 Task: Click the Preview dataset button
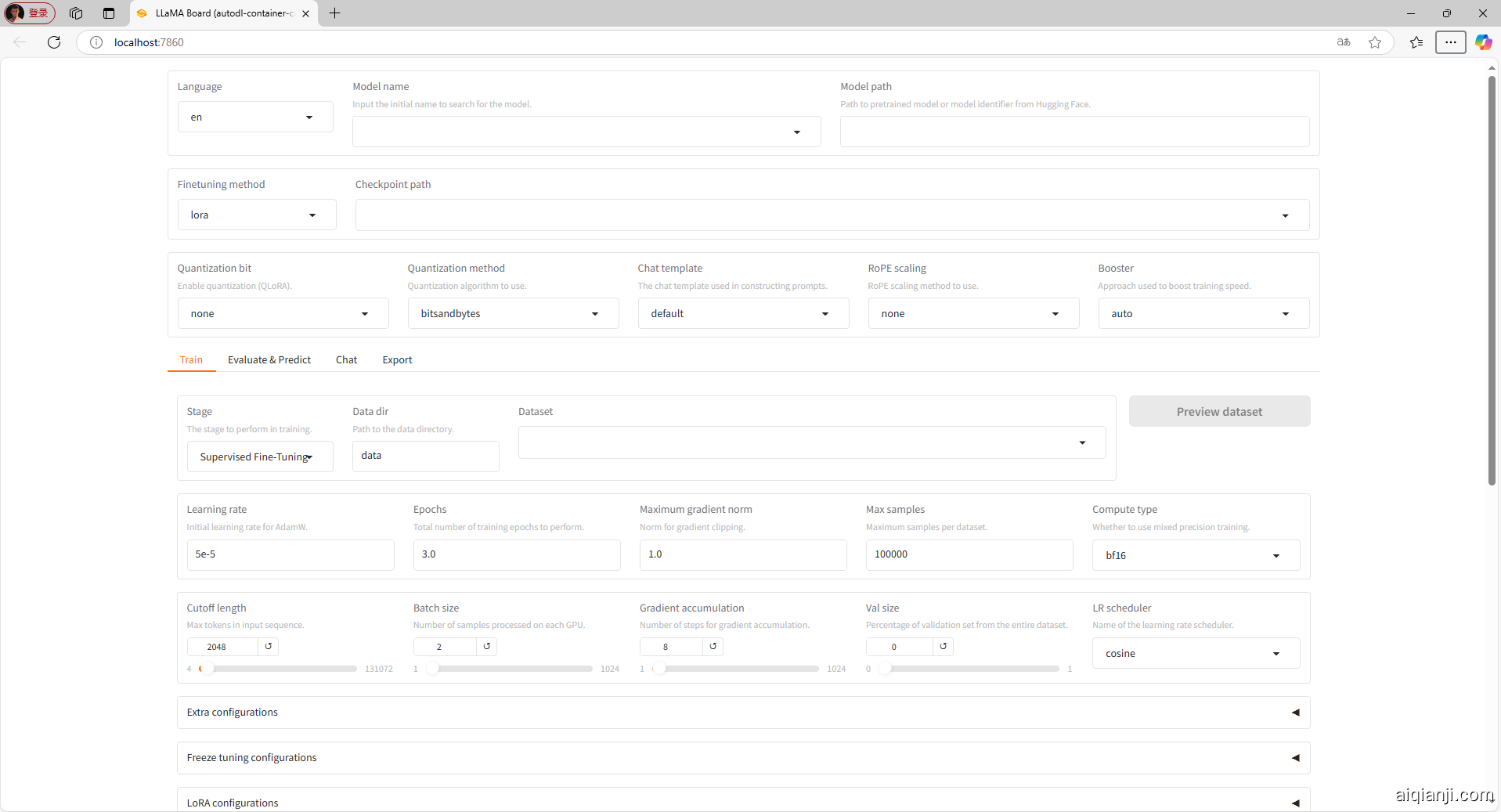pos(1218,412)
